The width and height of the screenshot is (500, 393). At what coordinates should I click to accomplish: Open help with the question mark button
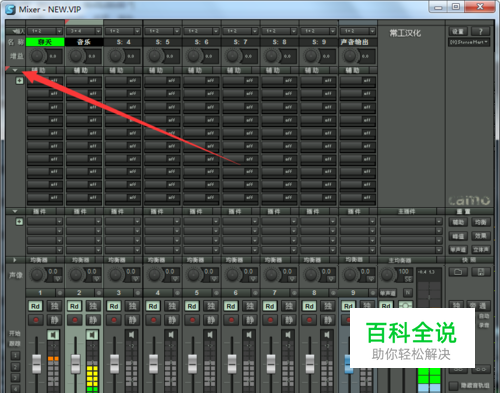(480, 31)
